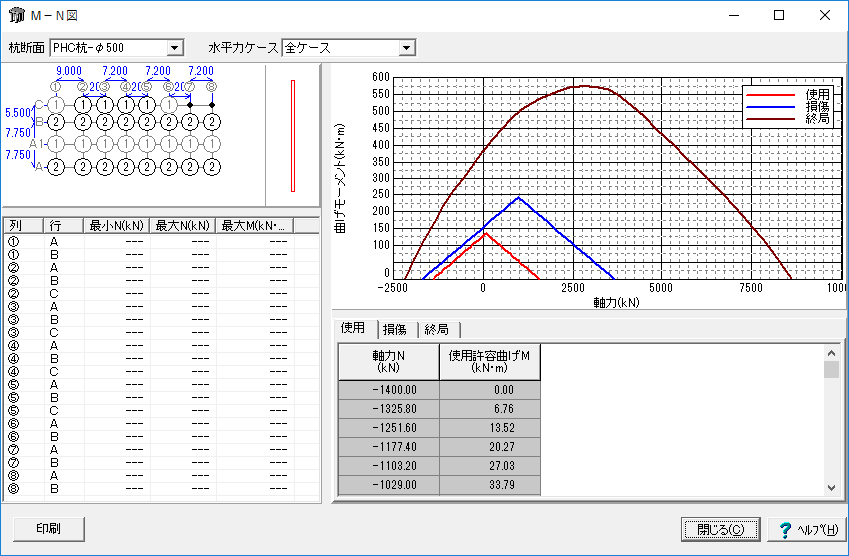Switch to the 終局 tab
This screenshot has width=849, height=556.
(436, 329)
